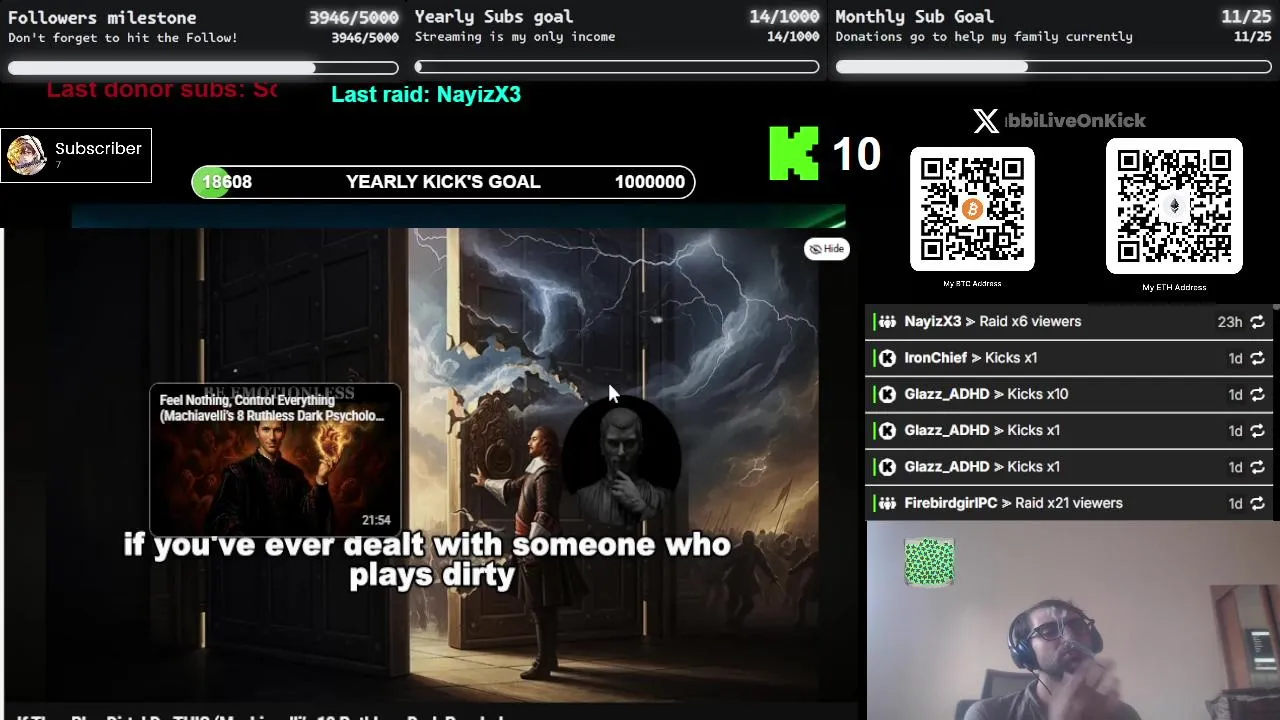Click the 'Monthly Sub Goal' title
Viewport: 1280px width, 720px height.
(x=914, y=16)
